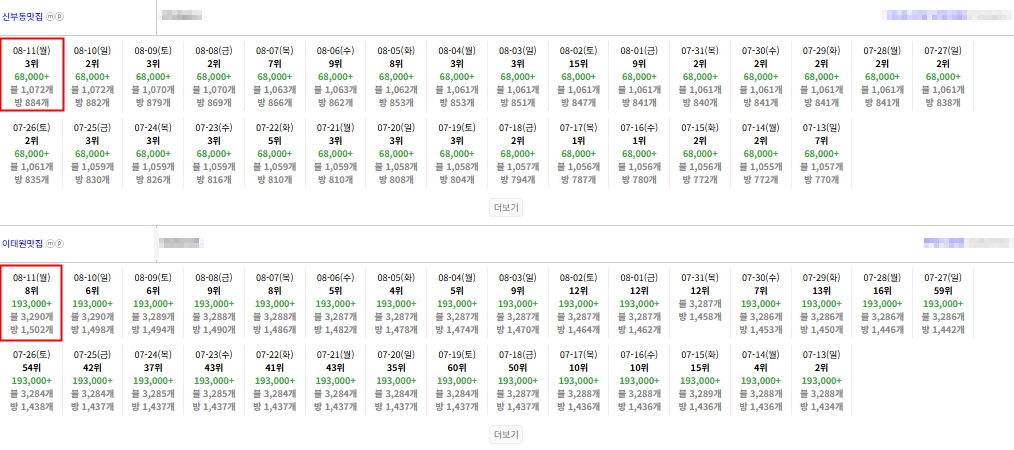Select highlighted 08-11(월) cell in 이태원맛집

tap(32, 303)
